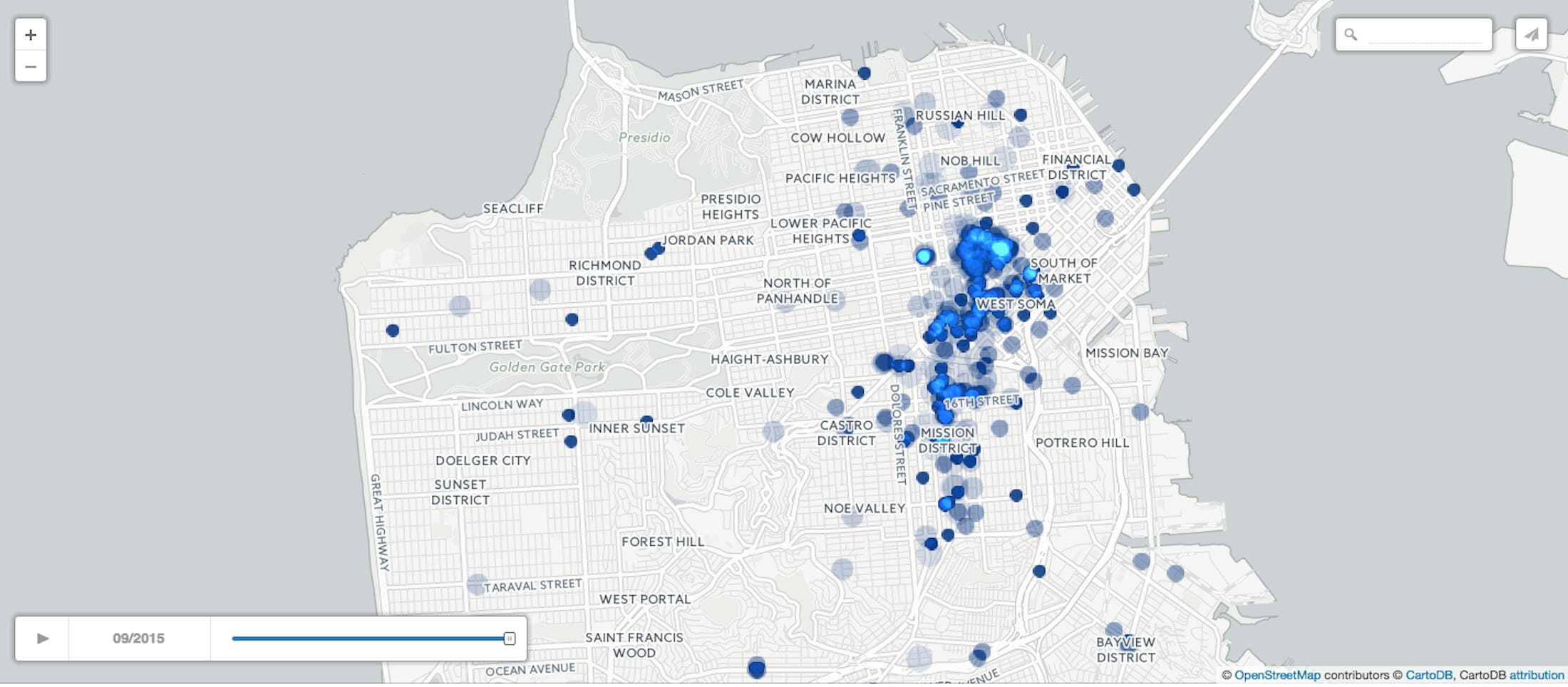Click the zoom out minus icon
Screen dimensions: 1568x687
click(30, 66)
